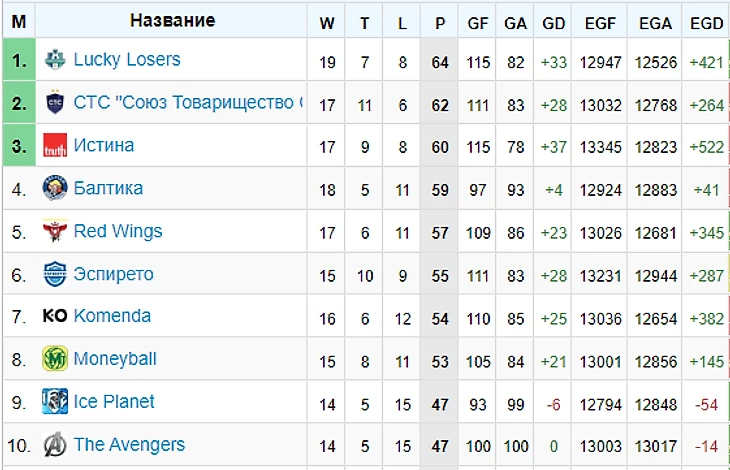Image resolution: width=730 pixels, height=470 pixels.
Task: Click The Avengers A logo
Action: tap(55, 444)
